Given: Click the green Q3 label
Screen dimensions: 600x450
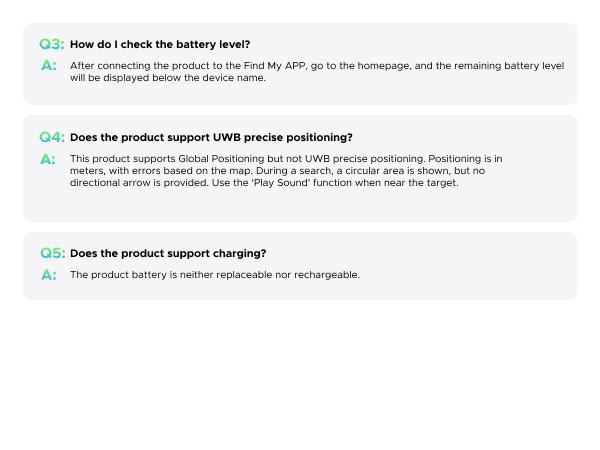Looking at the screenshot, I should (x=52, y=44).
